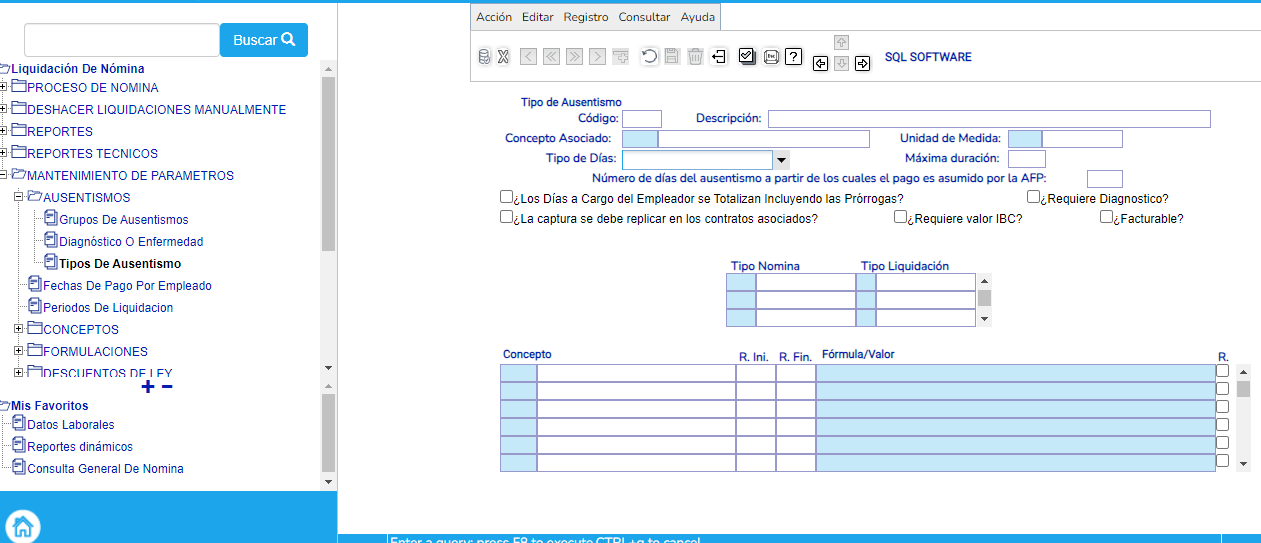Open Grupos De Ausentismos tree item
This screenshot has height=543, width=1261.
[123, 219]
